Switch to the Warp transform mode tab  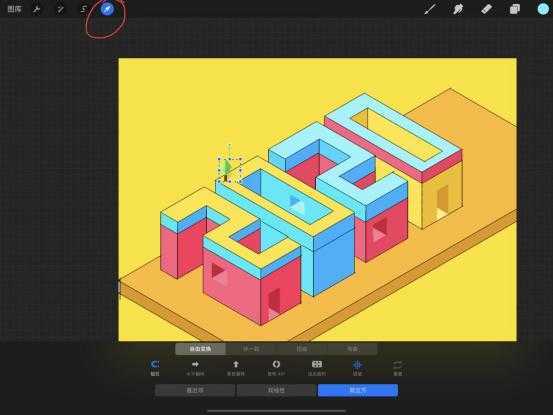352,349
